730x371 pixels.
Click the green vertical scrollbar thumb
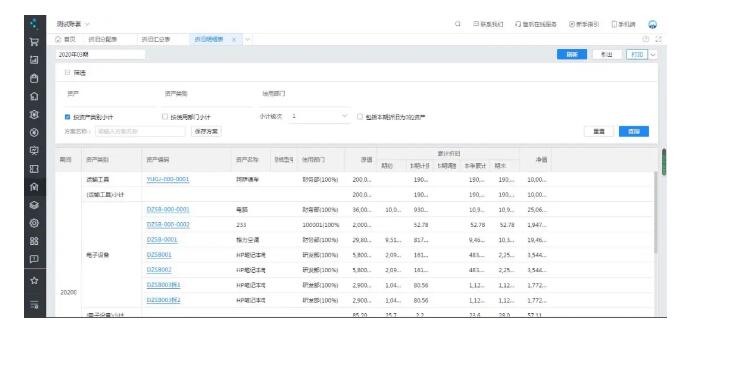(x=663, y=162)
